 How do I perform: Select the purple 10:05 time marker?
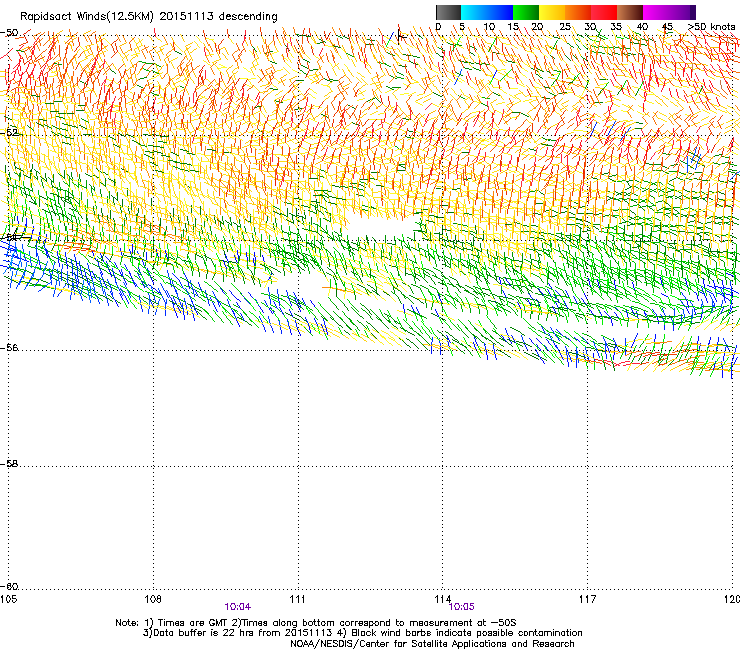[x=461, y=607]
